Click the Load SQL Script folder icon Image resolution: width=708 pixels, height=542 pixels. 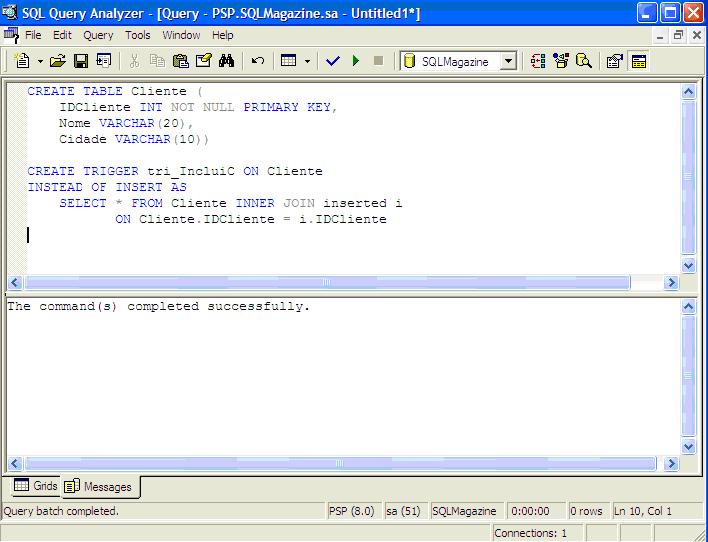[x=57, y=61]
